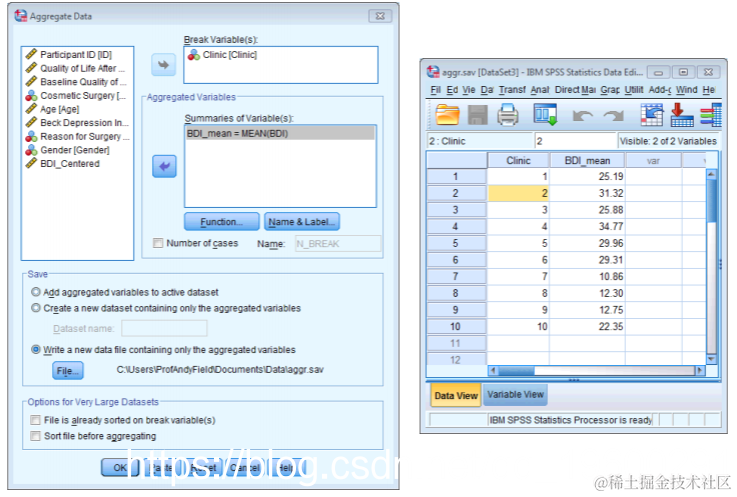The image size is (737, 497).
Task: Remove variable from Summaries with arrow button
Action: (x=164, y=166)
